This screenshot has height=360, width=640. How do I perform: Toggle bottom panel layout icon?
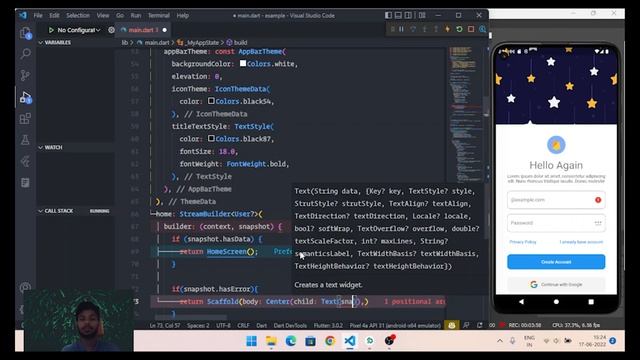click(x=398, y=15)
